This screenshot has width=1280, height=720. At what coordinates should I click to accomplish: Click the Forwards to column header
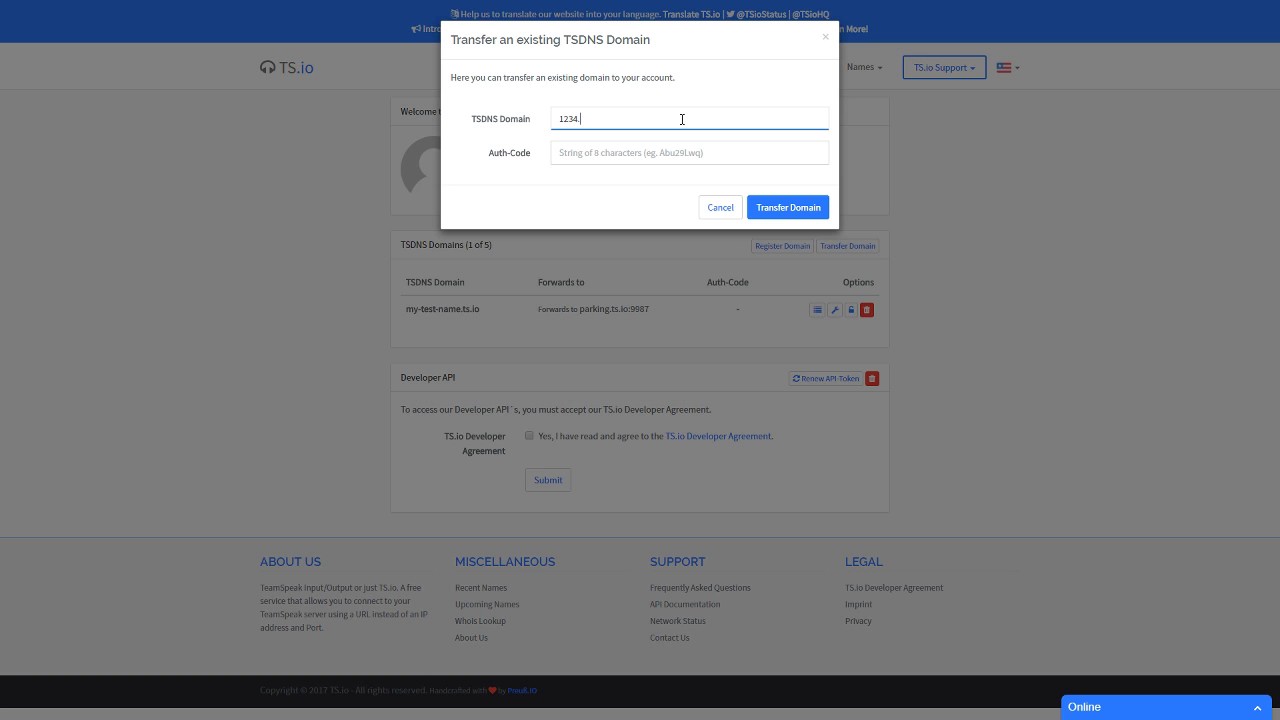561,282
